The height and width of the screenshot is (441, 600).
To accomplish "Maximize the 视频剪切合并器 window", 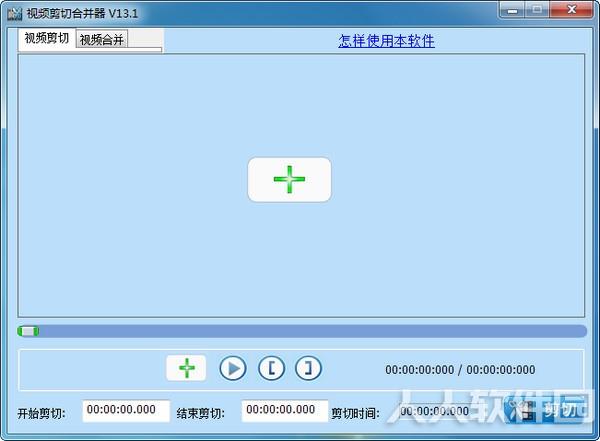I will (x=537, y=10).
